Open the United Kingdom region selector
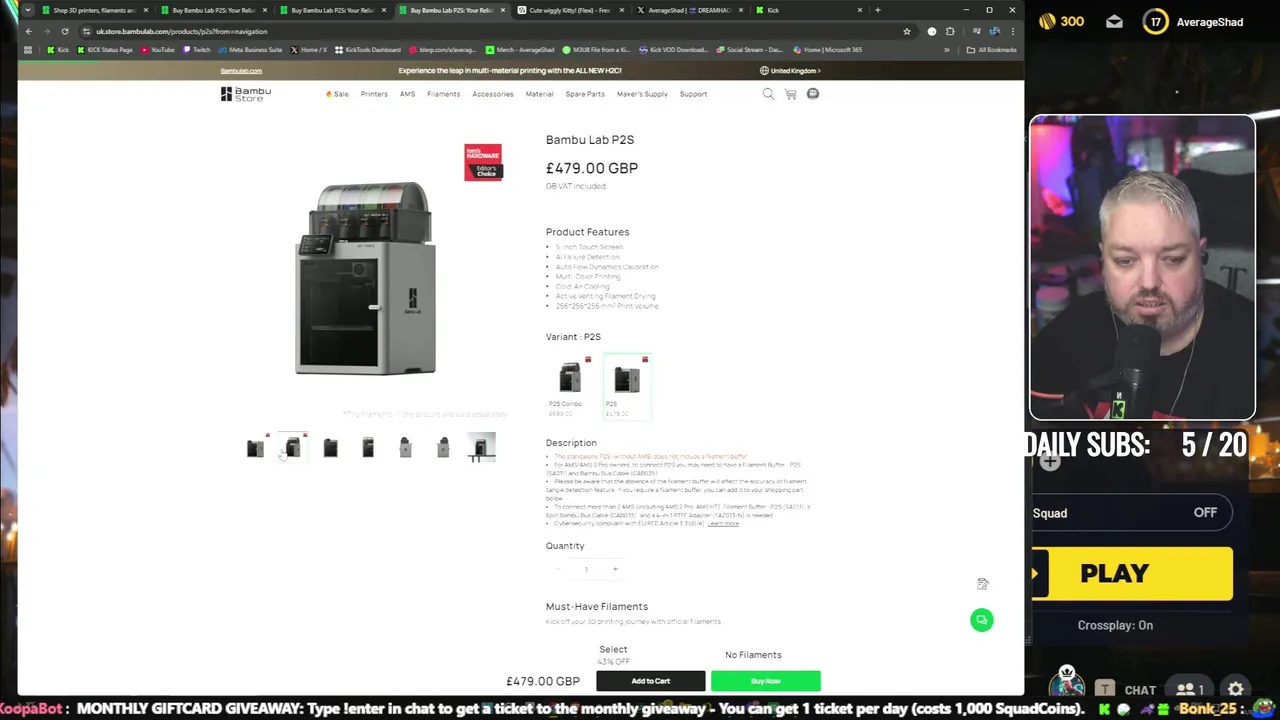The width and height of the screenshot is (1280, 720). coord(790,71)
